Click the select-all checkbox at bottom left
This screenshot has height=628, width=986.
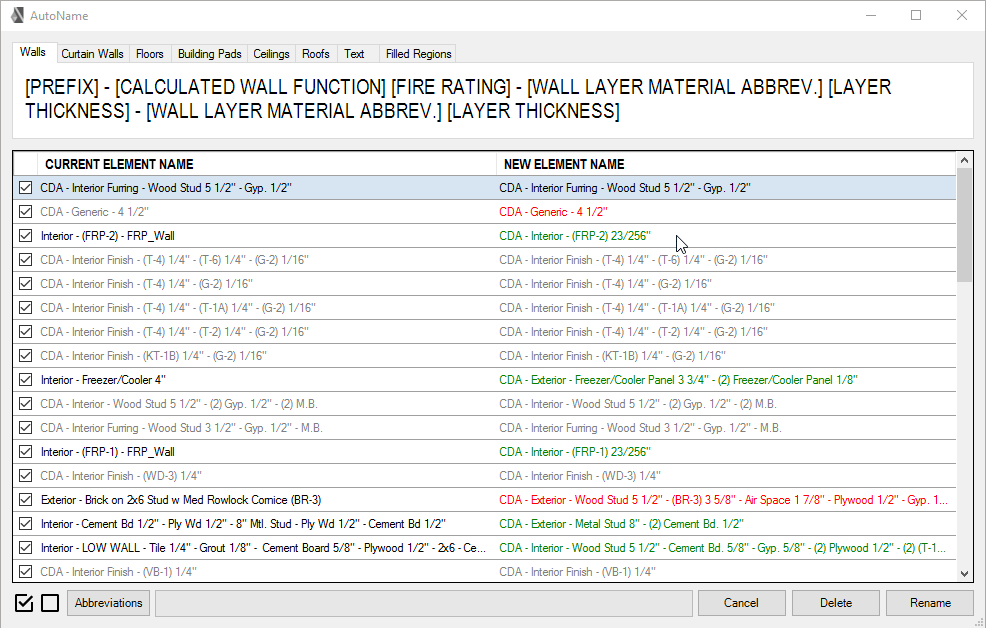pyautogui.click(x=23, y=602)
